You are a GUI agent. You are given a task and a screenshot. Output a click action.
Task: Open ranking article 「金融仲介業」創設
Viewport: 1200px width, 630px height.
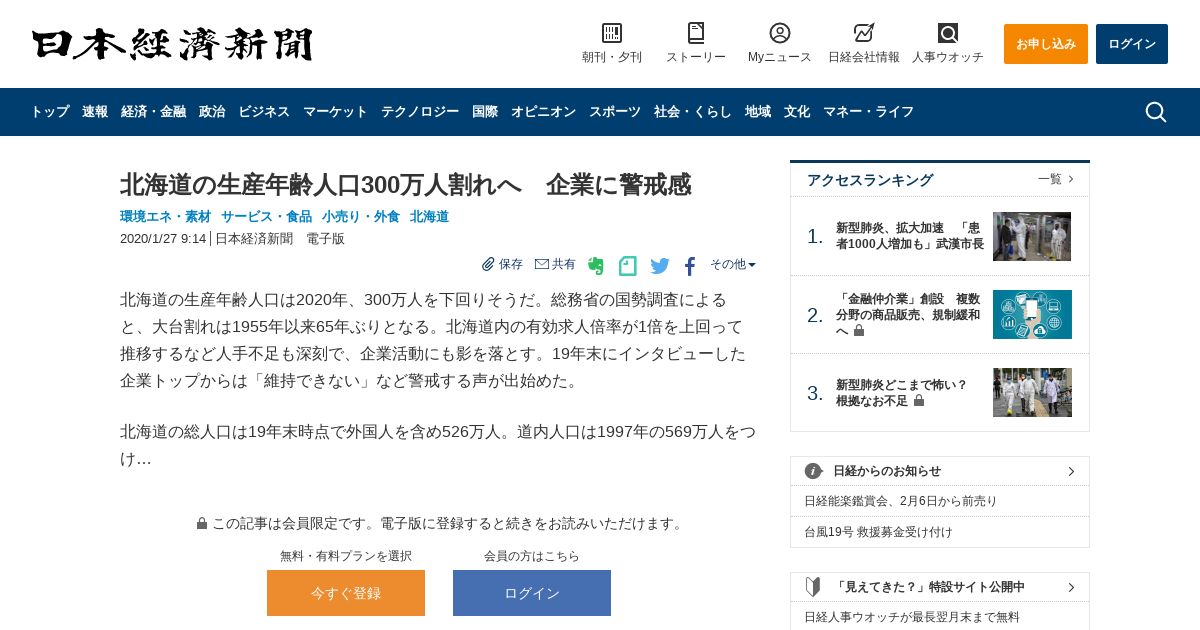(908, 314)
